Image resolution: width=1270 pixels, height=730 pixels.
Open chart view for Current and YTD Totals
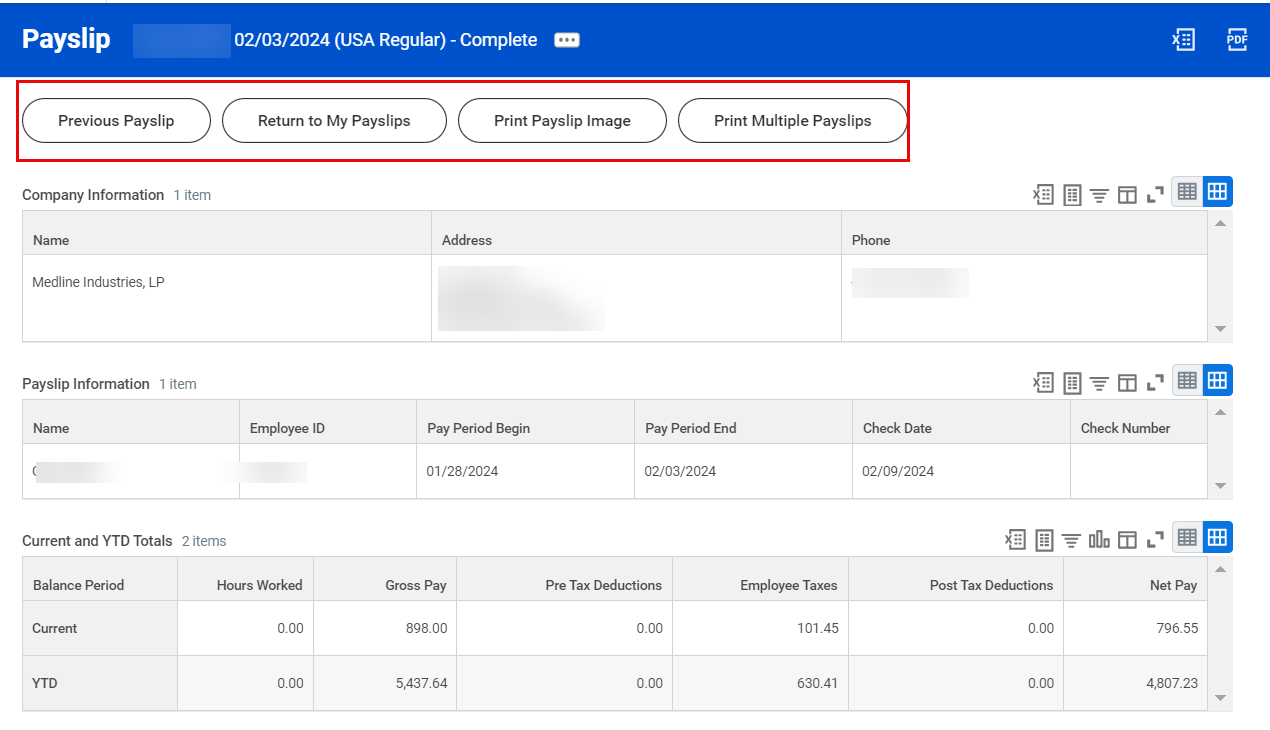coord(1098,538)
